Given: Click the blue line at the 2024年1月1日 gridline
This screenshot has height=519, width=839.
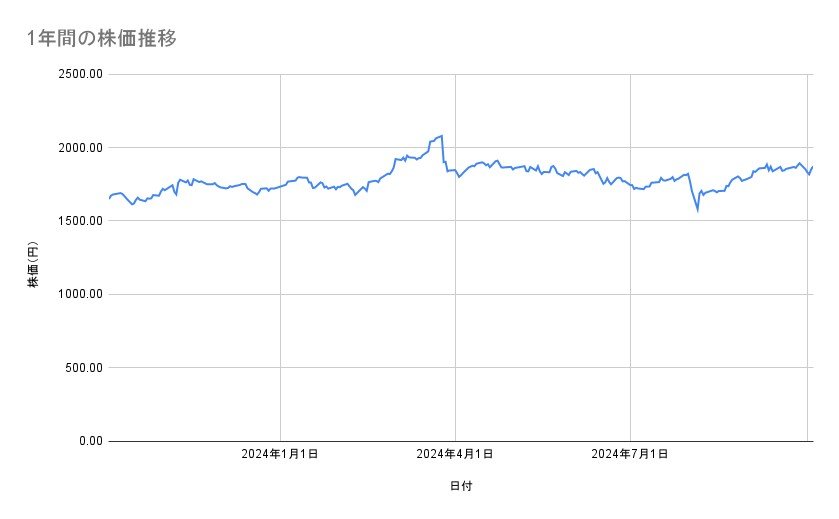Looking at the screenshot, I should tap(280, 185).
